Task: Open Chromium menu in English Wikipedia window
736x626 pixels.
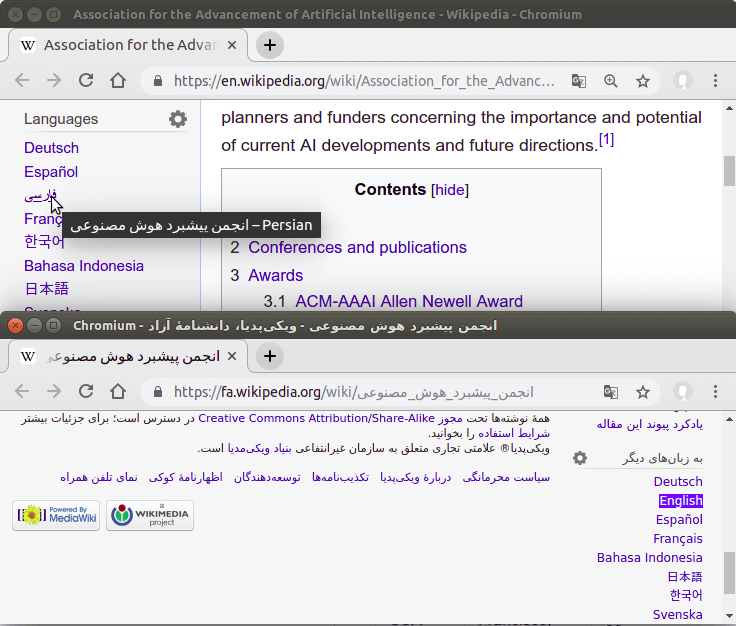Action: tap(715, 81)
